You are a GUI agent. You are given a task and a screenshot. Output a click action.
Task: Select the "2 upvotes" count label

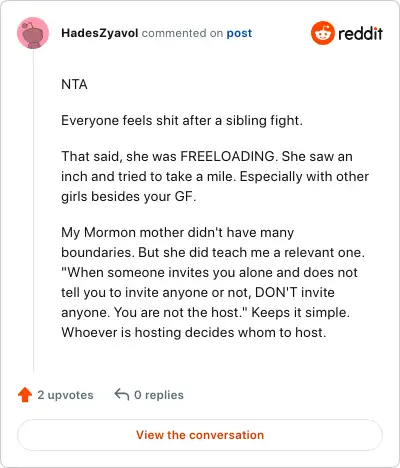[65, 395]
